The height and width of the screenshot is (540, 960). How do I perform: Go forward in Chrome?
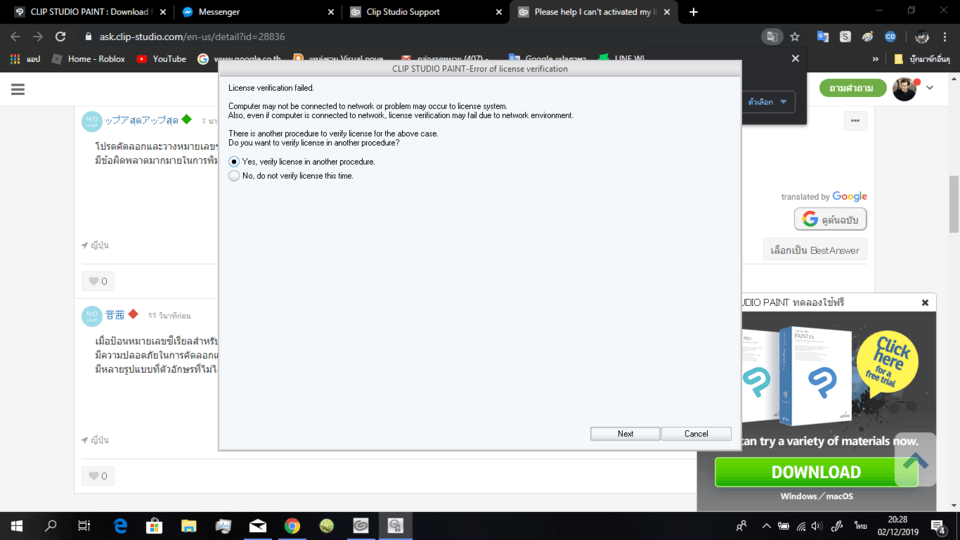pos(38,37)
